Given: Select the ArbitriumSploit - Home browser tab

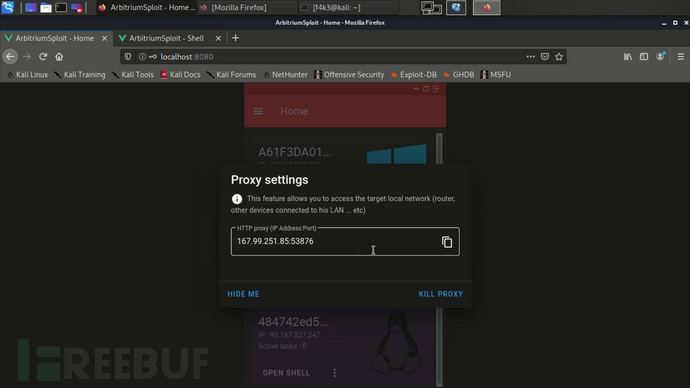Looking at the screenshot, I should tap(55, 38).
